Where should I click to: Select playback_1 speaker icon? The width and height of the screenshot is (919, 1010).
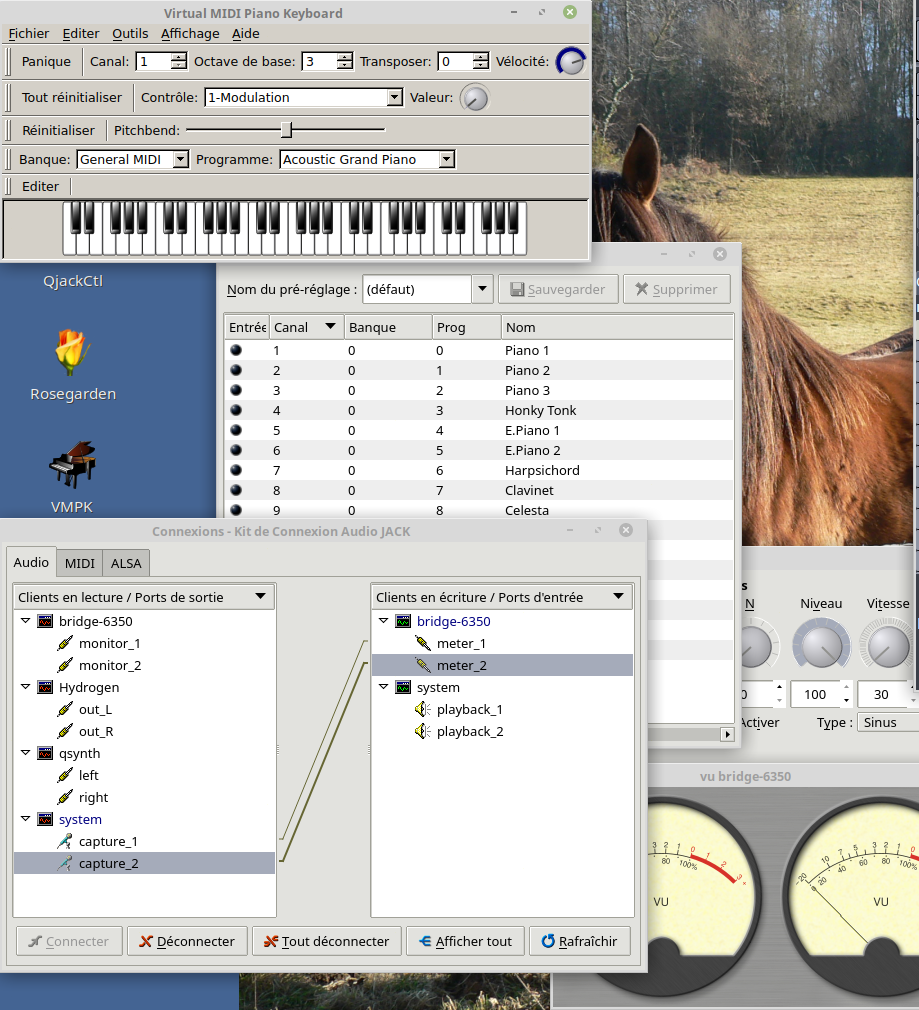423,709
